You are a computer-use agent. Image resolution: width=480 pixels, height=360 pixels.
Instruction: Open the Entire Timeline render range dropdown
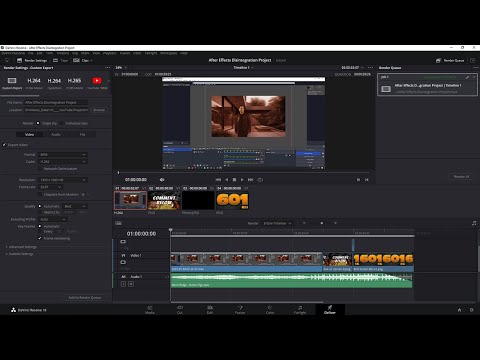(x=277, y=223)
